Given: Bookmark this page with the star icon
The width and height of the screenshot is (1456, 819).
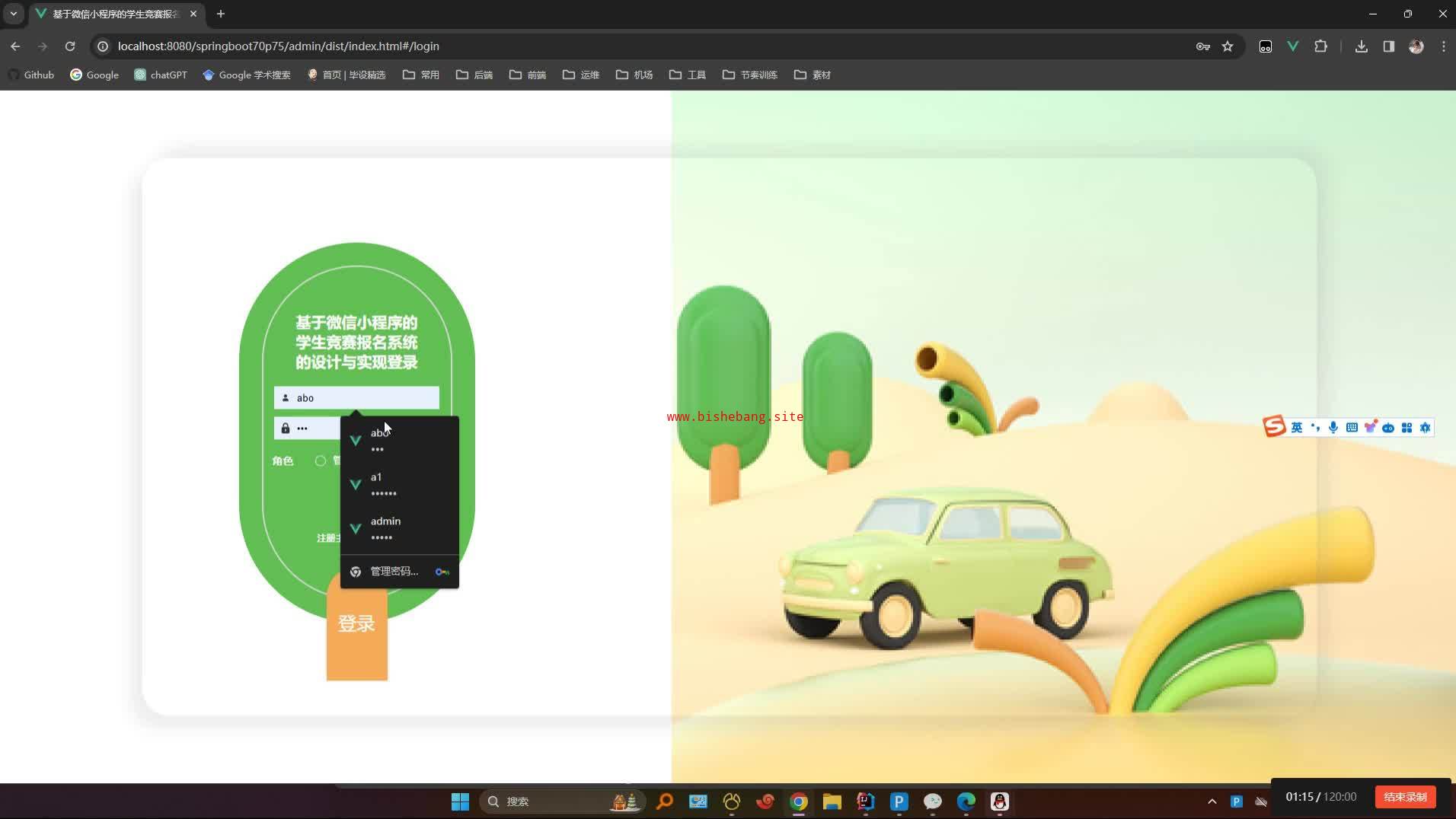Looking at the screenshot, I should 1228,46.
